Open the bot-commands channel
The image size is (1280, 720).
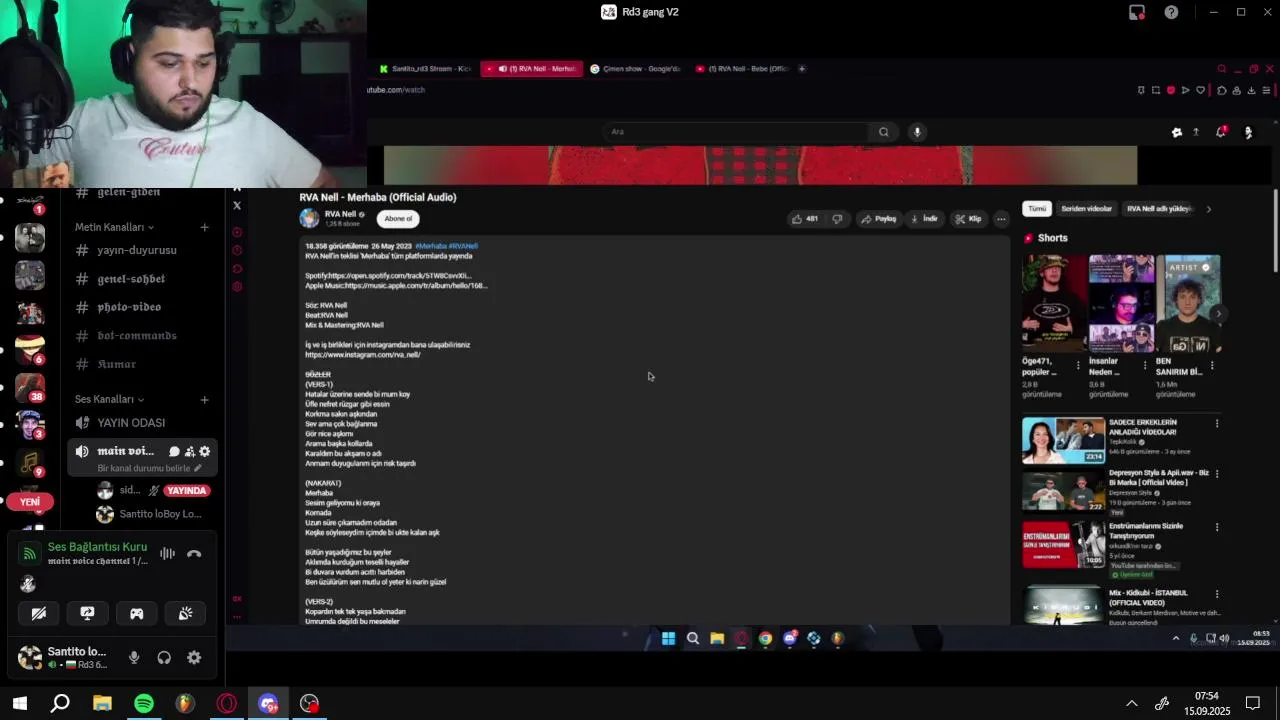137,336
